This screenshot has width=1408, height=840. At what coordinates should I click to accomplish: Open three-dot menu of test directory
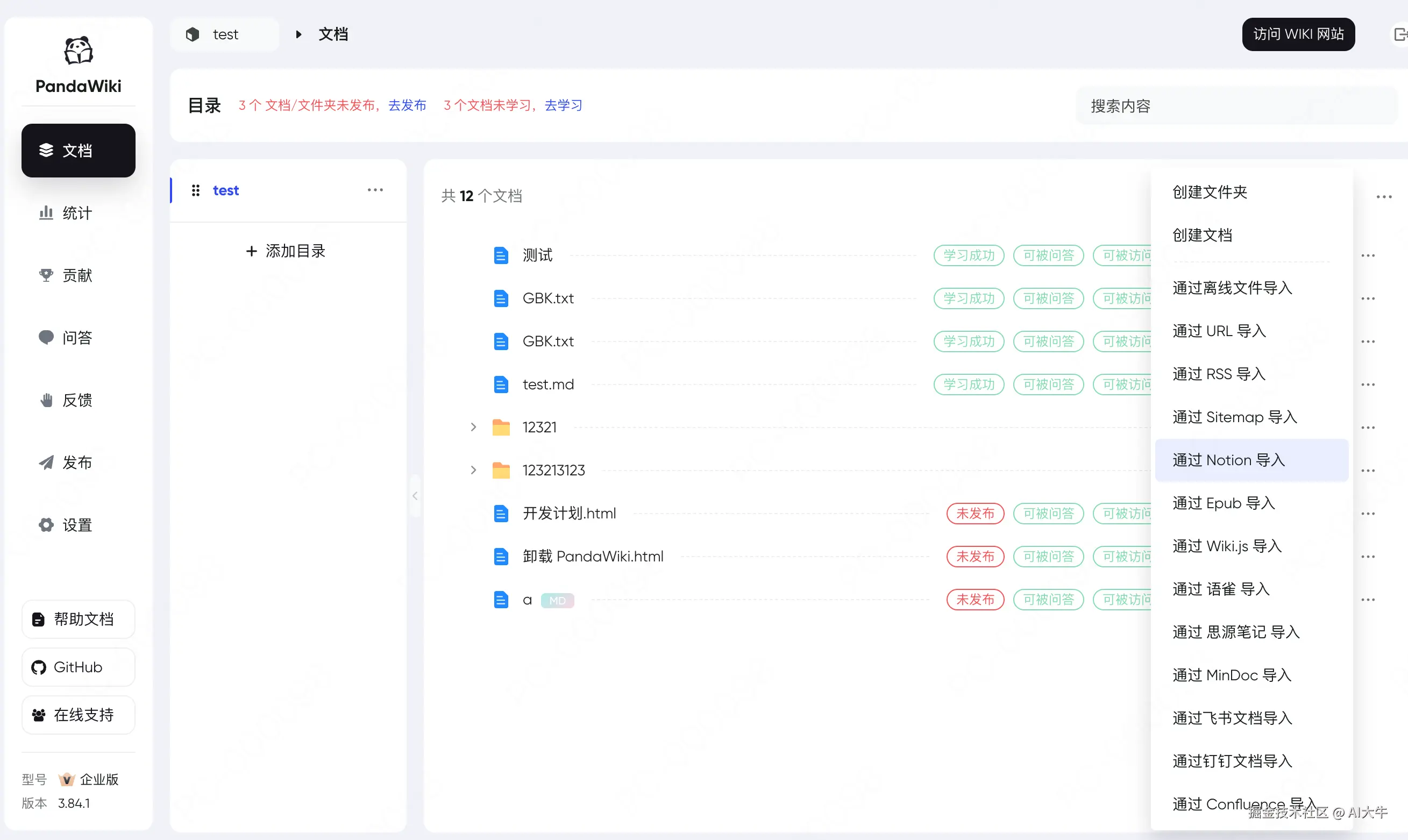pyautogui.click(x=375, y=190)
